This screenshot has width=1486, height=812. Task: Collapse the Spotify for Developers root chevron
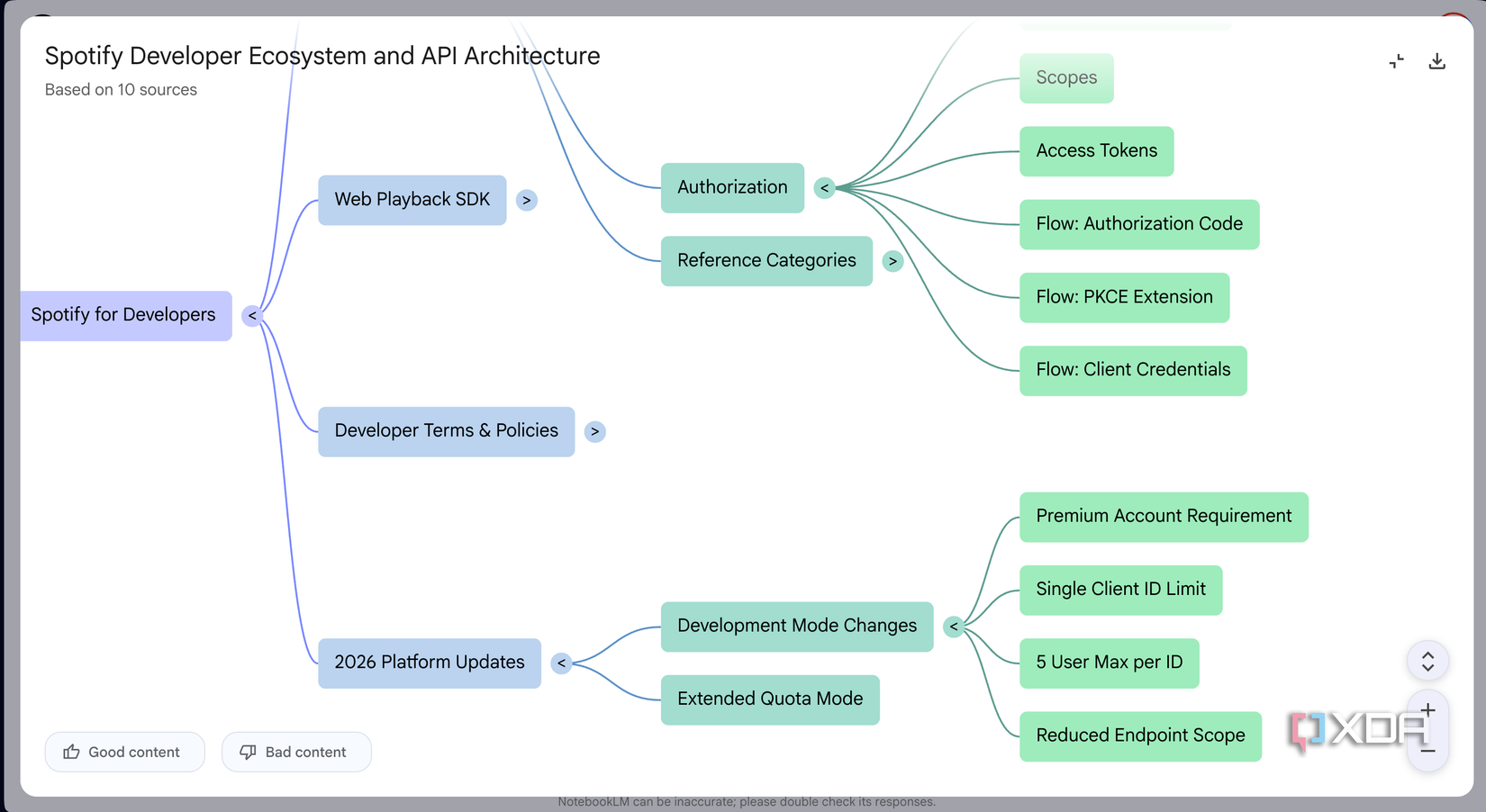(x=252, y=316)
